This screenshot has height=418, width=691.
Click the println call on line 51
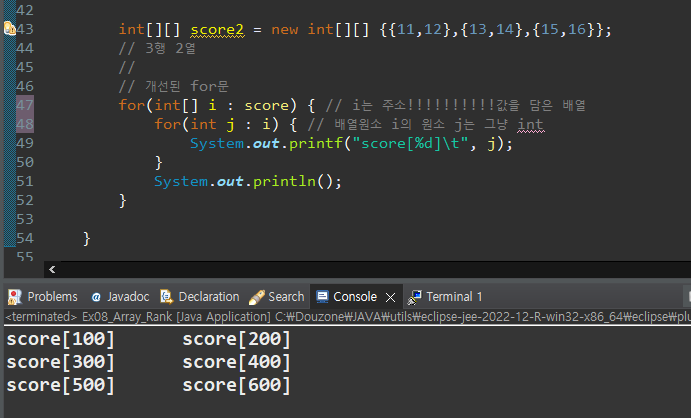click(284, 181)
